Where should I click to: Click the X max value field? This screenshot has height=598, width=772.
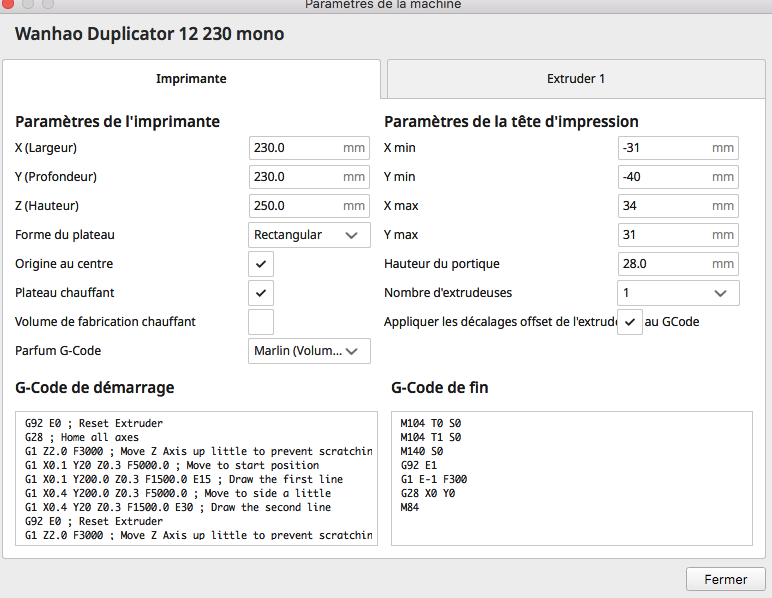click(678, 206)
